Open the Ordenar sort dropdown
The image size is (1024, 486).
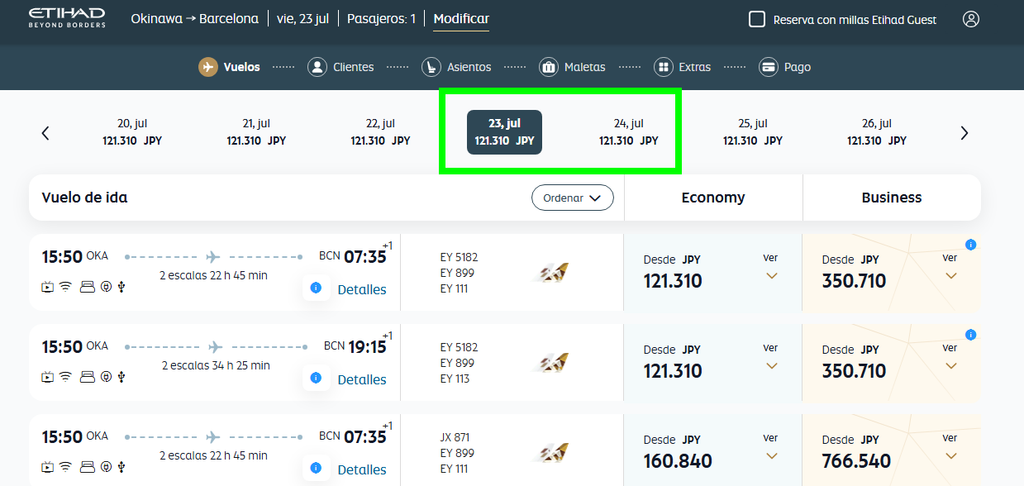pos(572,198)
